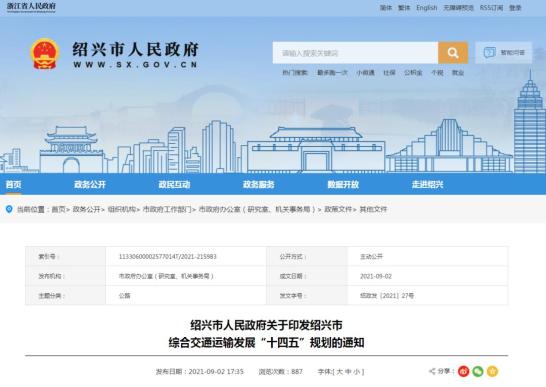Screen dimensions: 546x387
Task: Open the 政民互动 navigation tab
Action: (x=174, y=184)
